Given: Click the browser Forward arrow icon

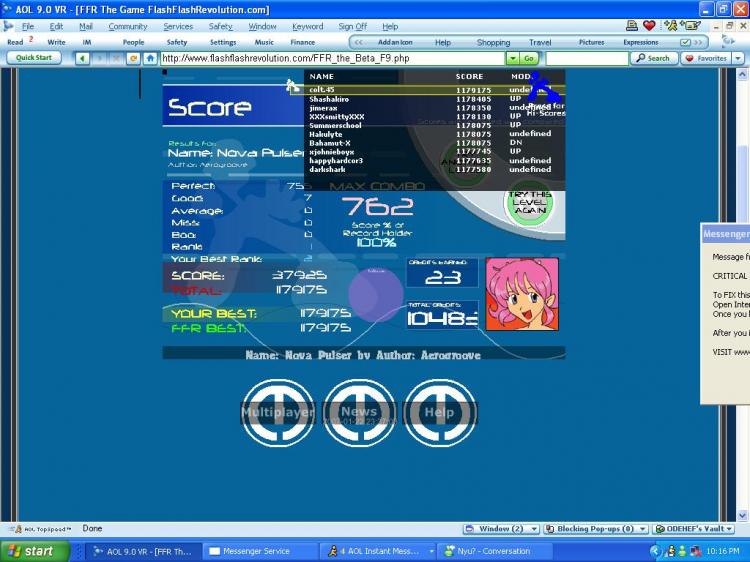Looking at the screenshot, I should coord(99,58).
